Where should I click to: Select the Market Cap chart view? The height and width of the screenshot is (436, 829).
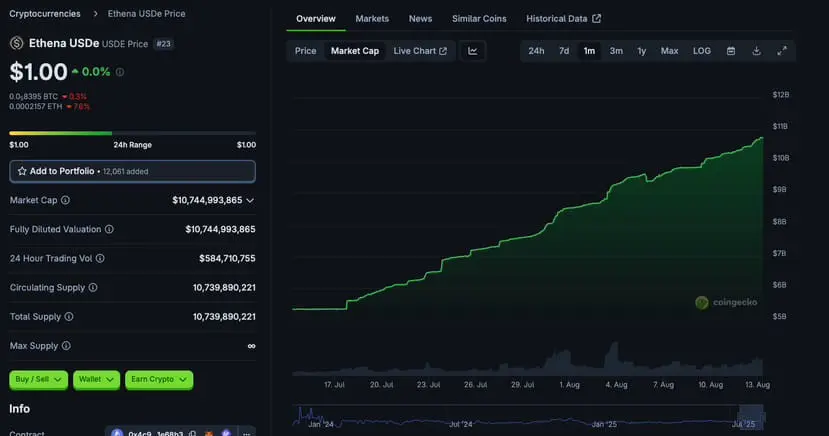pos(355,51)
